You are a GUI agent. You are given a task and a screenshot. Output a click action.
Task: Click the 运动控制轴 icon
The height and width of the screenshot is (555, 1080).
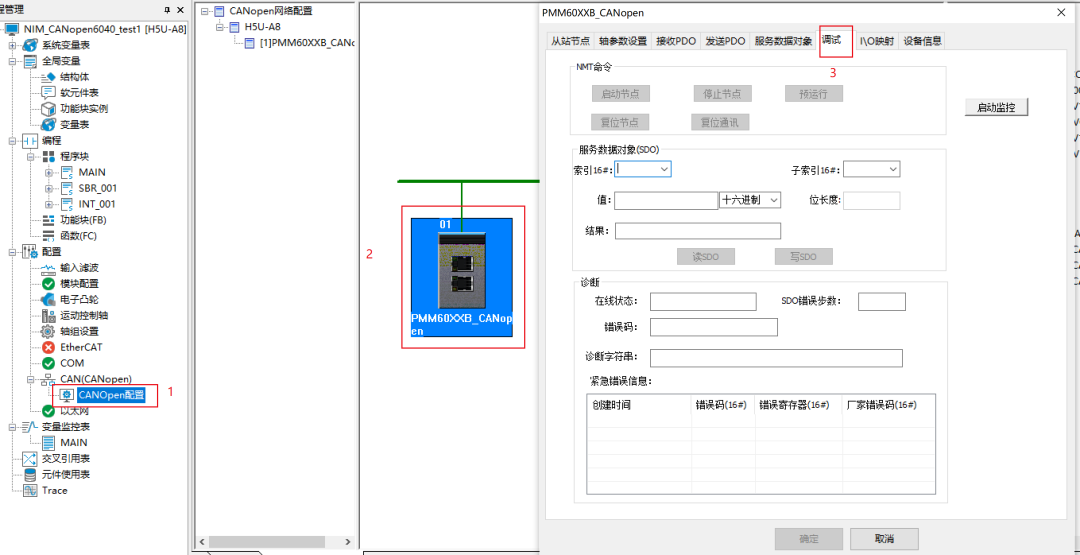tap(48, 315)
